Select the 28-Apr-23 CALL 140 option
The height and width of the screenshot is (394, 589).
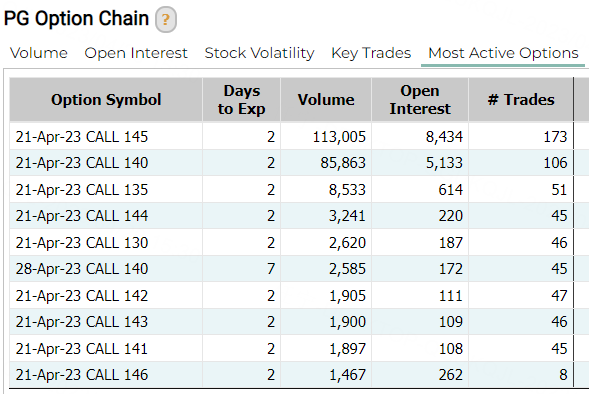[x=82, y=269]
